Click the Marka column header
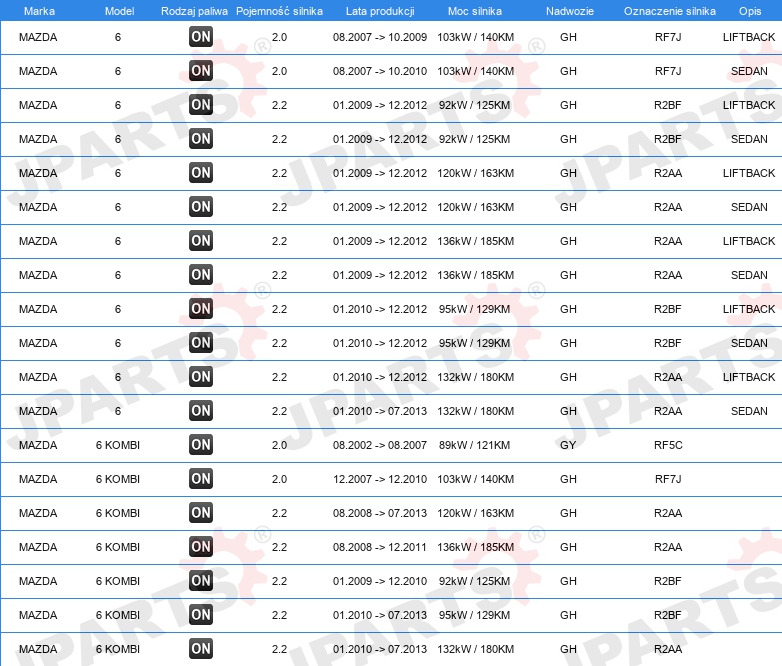The height and width of the screenshot is (666, 782). click(x=39, y=11)
